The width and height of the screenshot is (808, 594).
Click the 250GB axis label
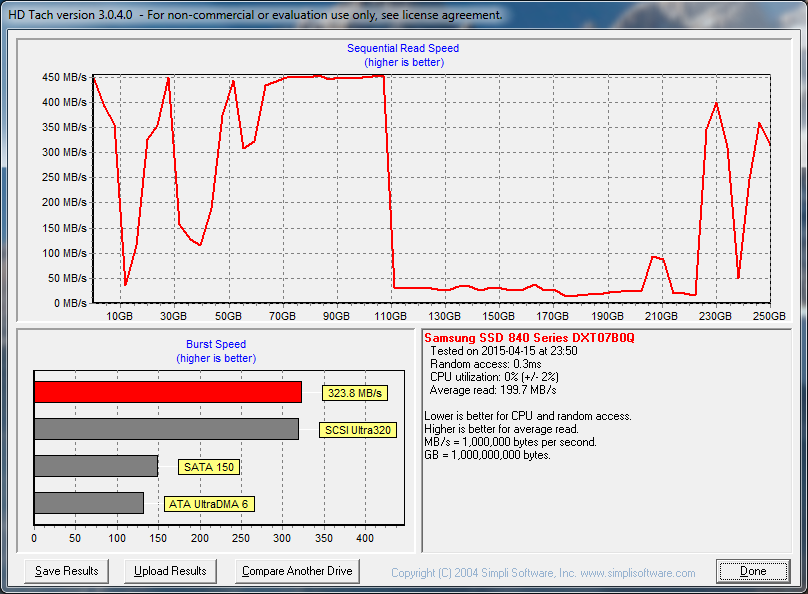pyautogui.click(x=769, y=316)
